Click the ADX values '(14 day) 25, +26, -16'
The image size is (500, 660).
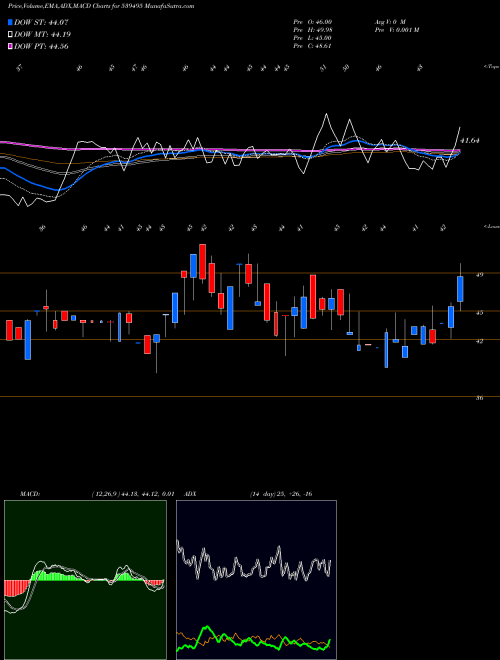coord(281,494)
